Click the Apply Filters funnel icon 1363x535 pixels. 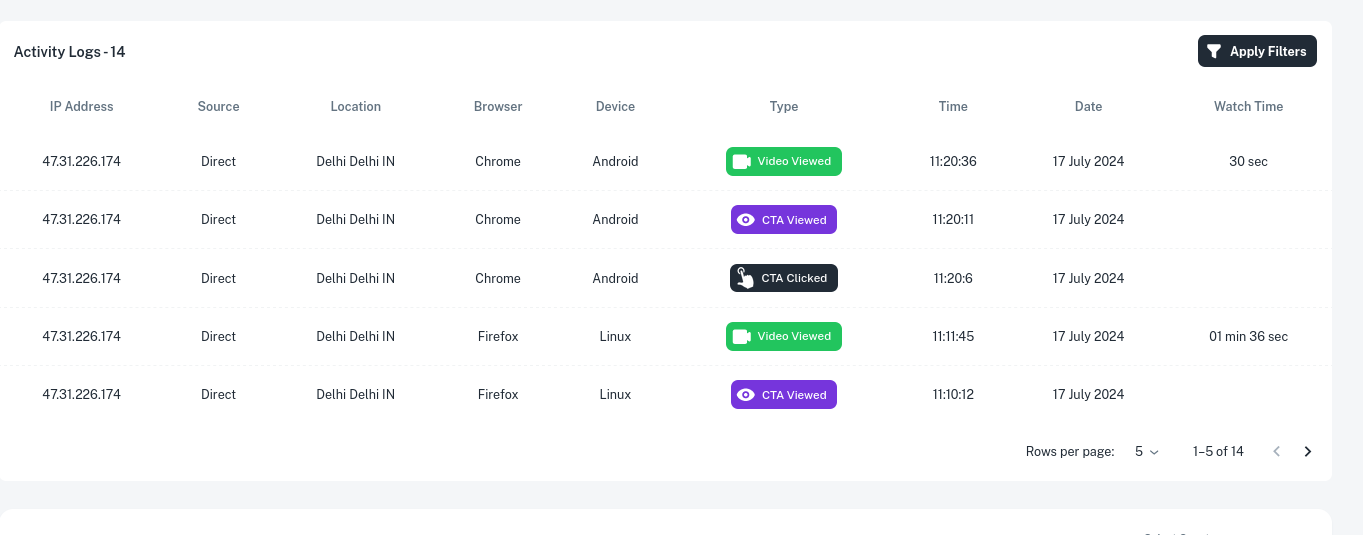1214,51
